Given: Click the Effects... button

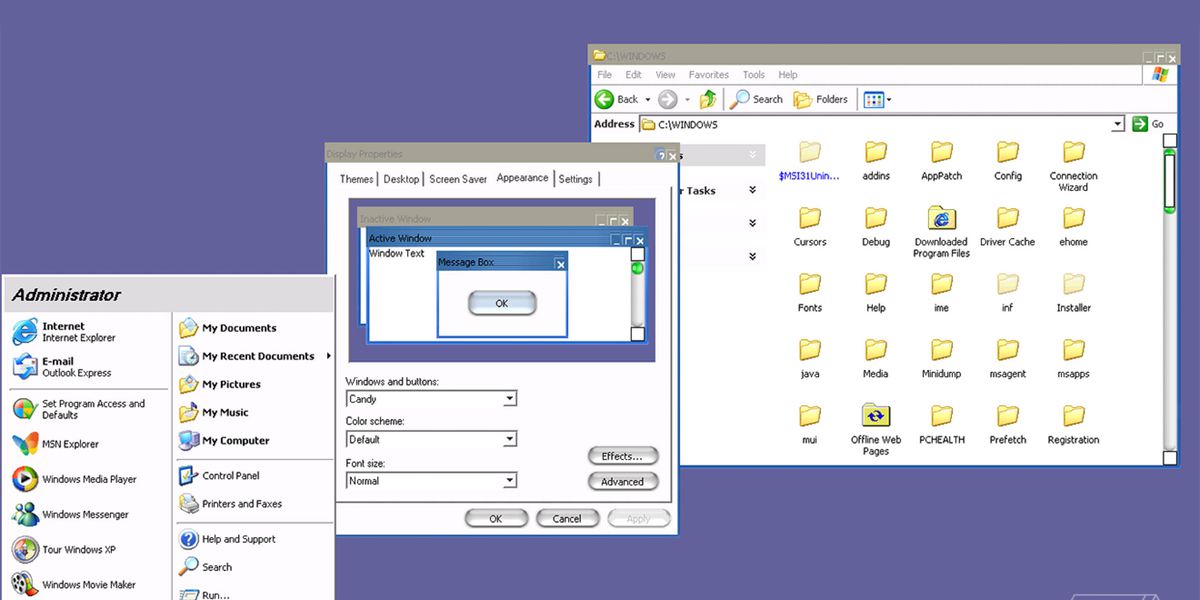Looking at the screenshot, I should click(623, 456).
